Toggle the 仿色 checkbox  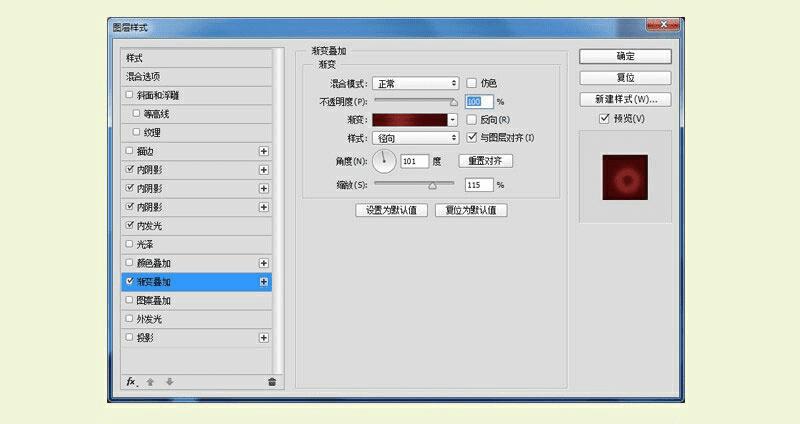[x=471, y=83]
